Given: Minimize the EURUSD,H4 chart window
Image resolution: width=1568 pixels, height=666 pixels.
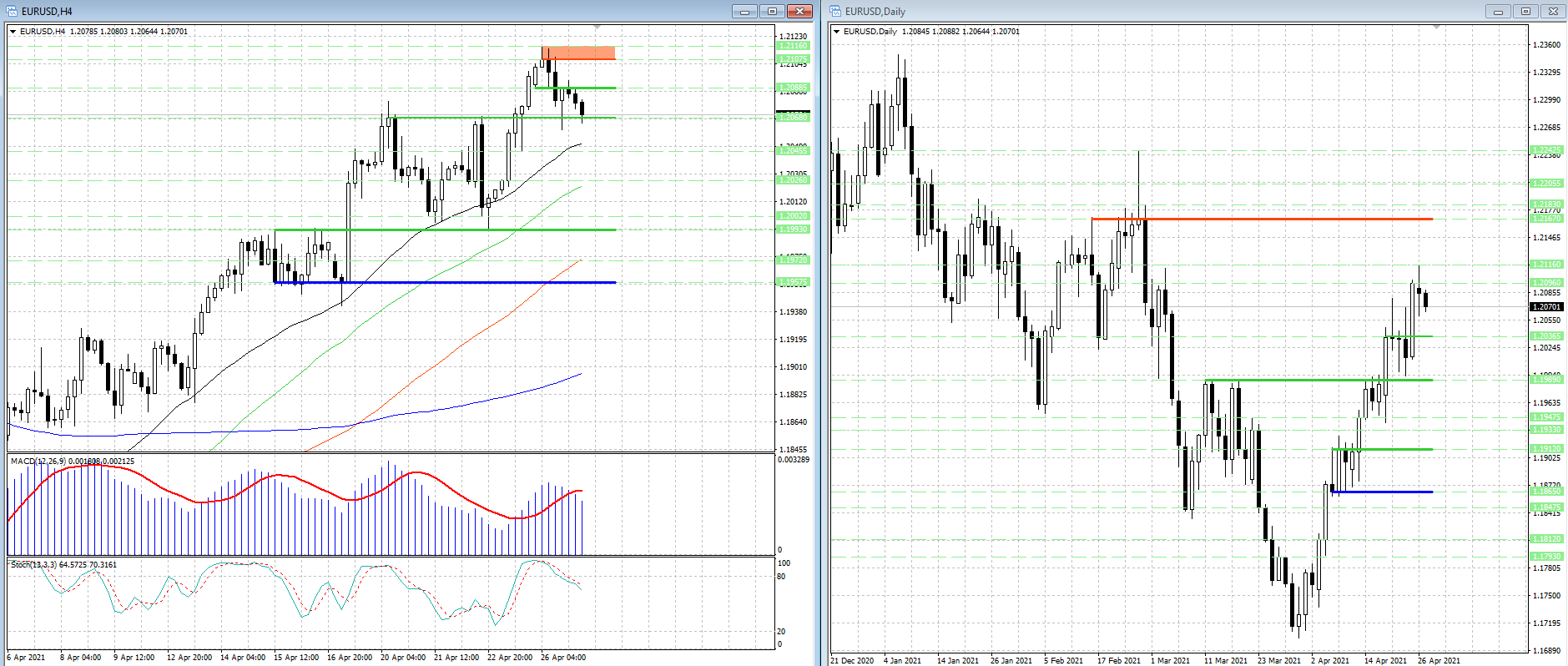Looking at the screenshot, I should [x=744, y=11].
